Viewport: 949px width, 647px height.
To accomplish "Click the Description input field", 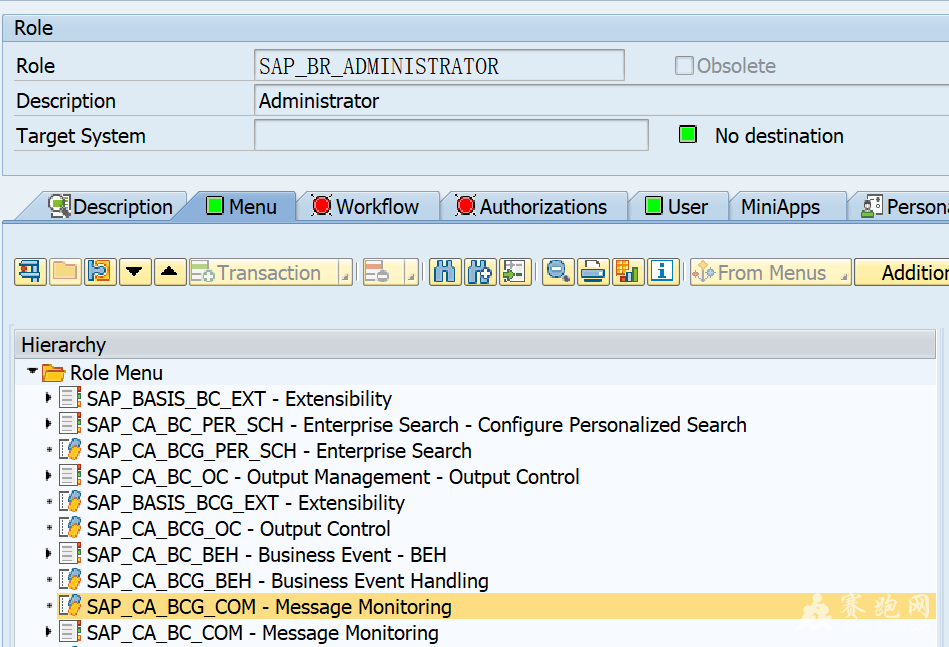I will tap(601, 100).
